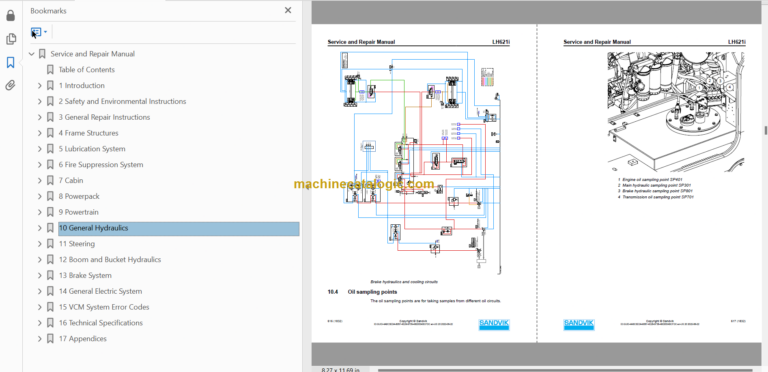Click the bookmark icon beside 13 Brake System
Image resolution: width=768 pixels, height=372 pixels.
[x=50, y=276]
